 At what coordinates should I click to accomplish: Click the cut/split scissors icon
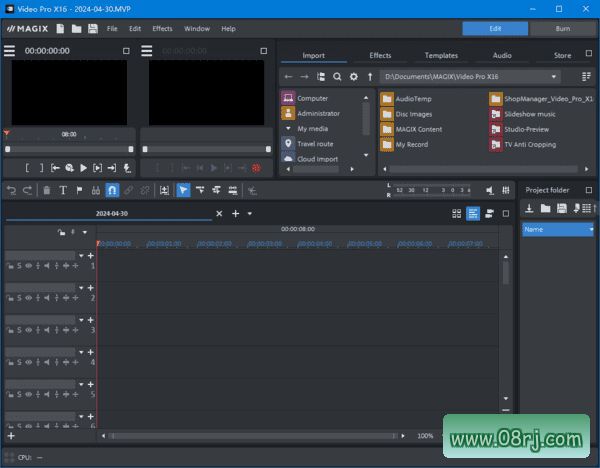click(252, 190)
